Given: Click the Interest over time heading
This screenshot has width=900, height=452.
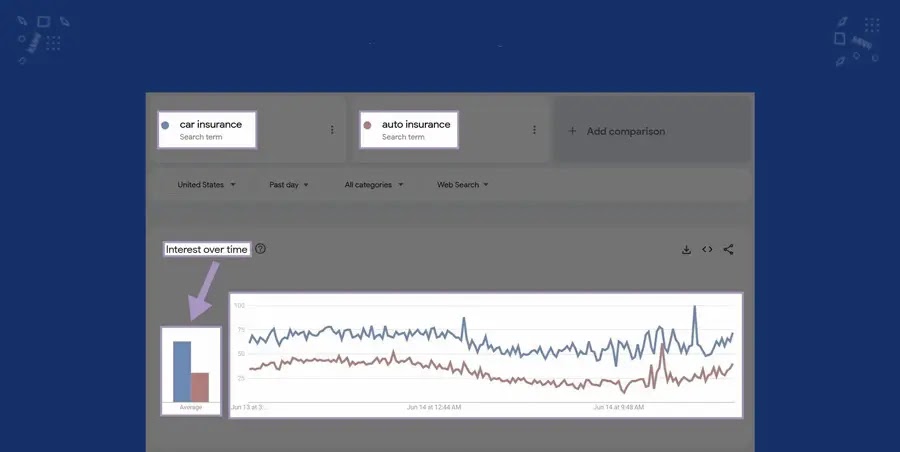Looking at the screenshot, I should tap(207, 249).
